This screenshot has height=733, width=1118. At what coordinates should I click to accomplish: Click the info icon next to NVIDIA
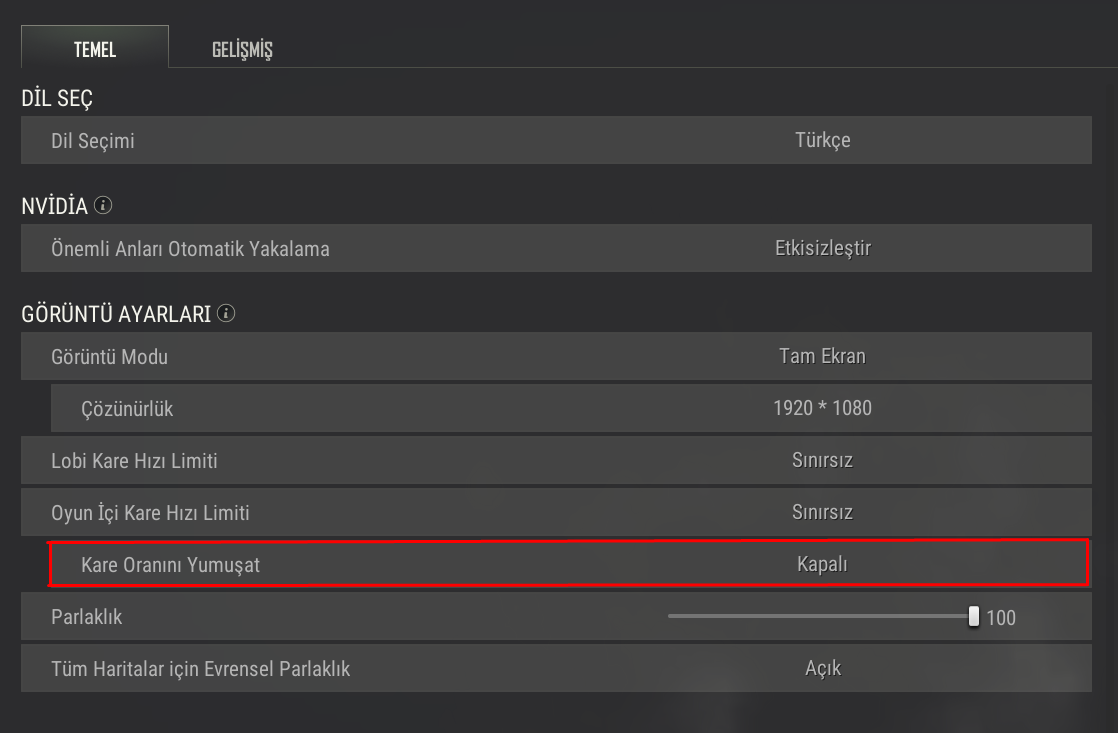(103, 206)
